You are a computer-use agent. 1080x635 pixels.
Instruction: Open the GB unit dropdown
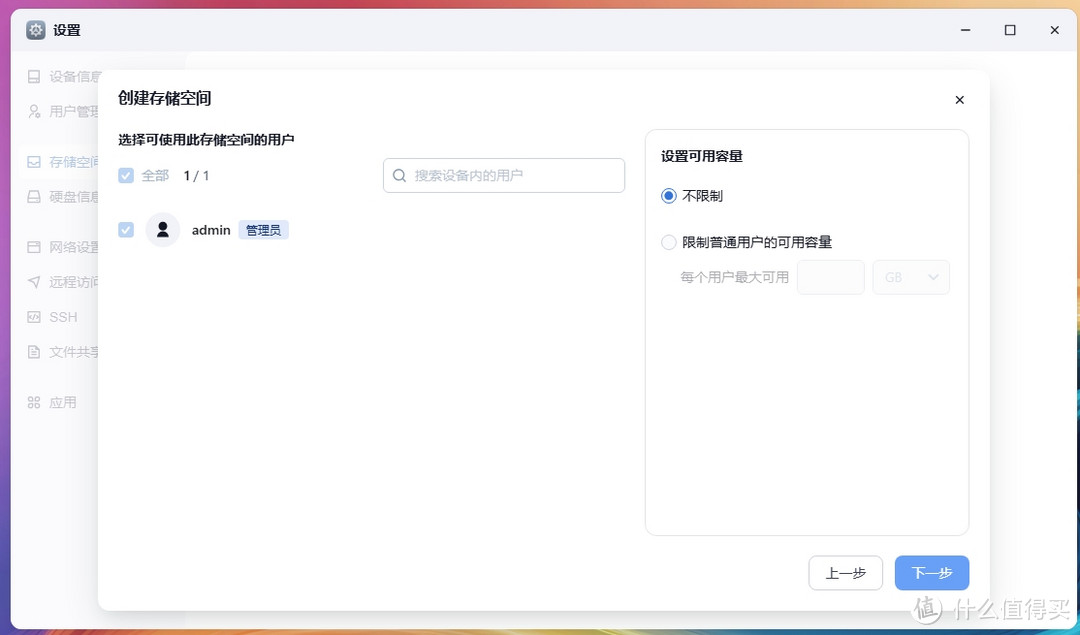click(910, 277)
